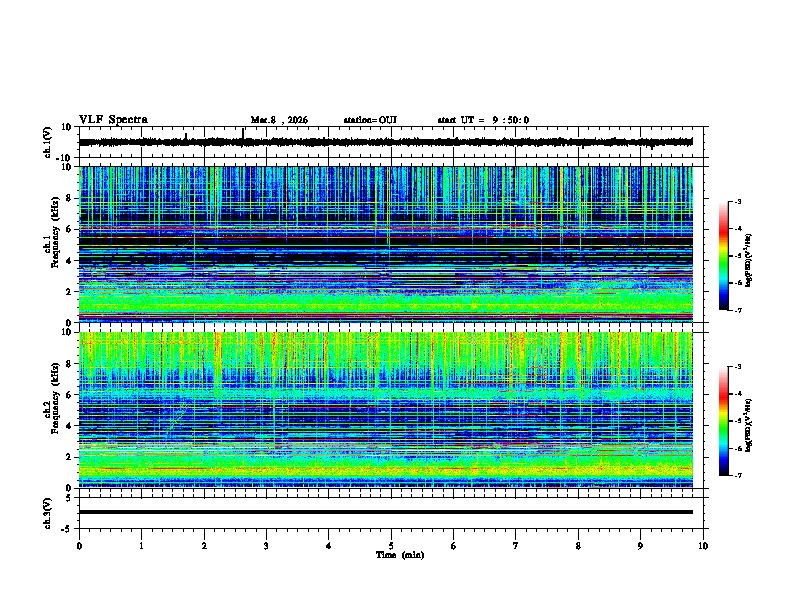Screen dimensions: 792x612
Task: Click the "-3" label on ch.1 colorbar
Action: [x=738, y=202]
